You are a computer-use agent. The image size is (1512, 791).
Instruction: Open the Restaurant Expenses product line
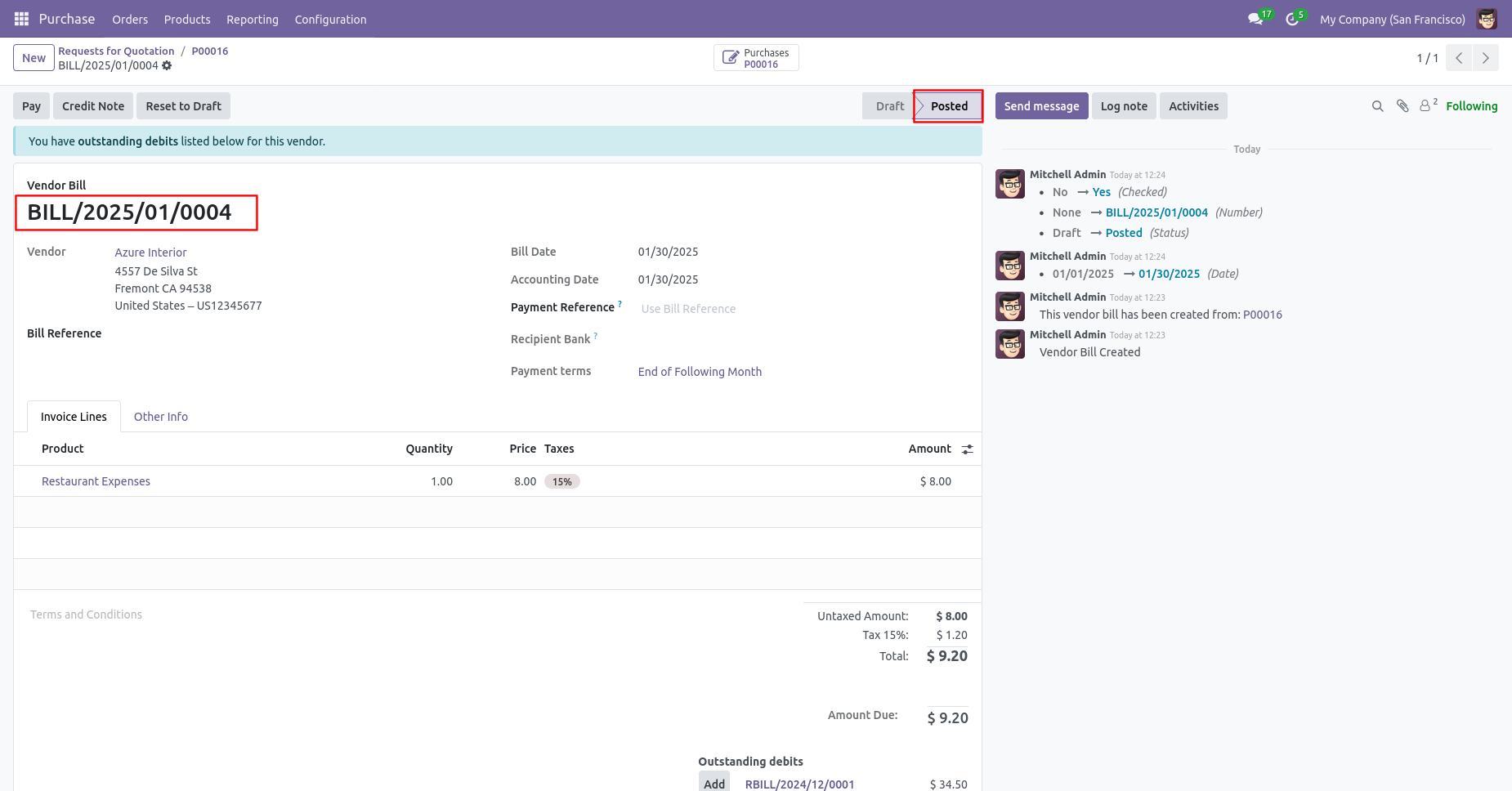96,481
